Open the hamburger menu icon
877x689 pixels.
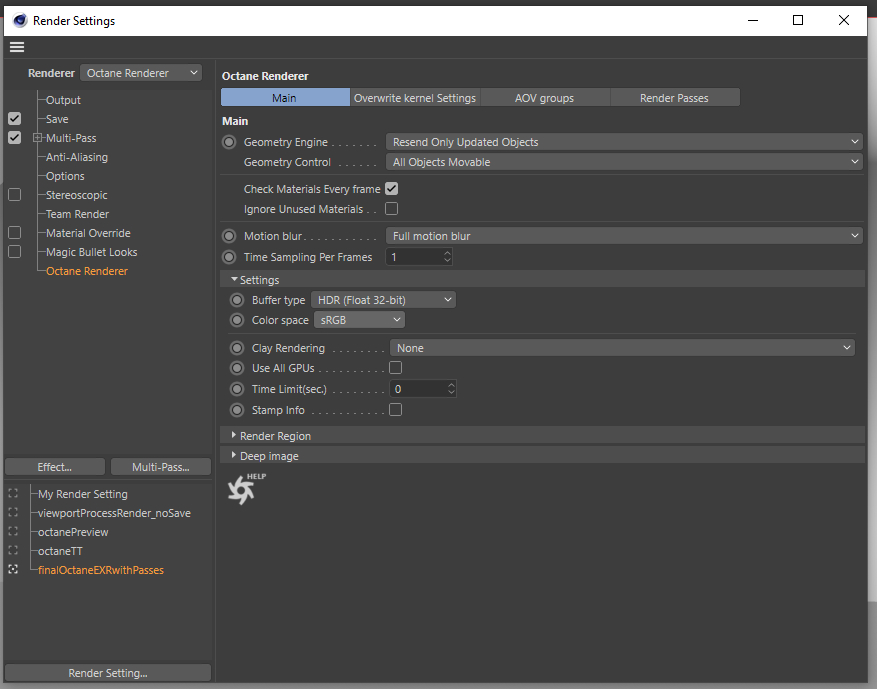tap(16, 47)
